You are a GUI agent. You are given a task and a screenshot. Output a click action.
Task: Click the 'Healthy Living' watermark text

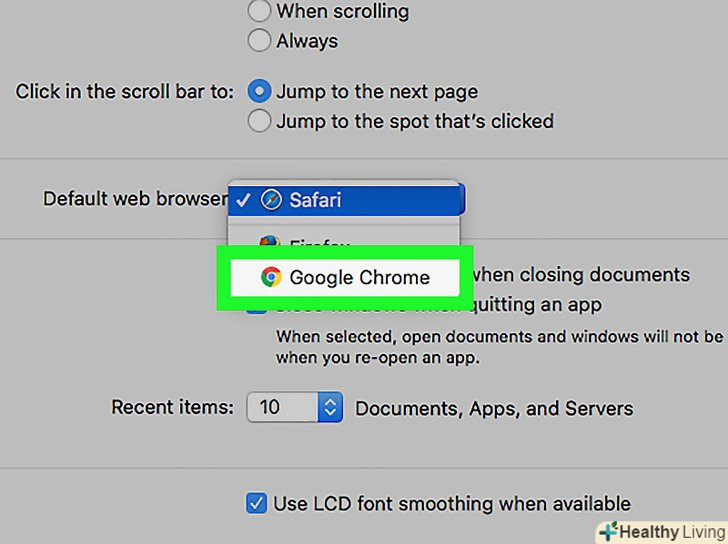(670, 532)
